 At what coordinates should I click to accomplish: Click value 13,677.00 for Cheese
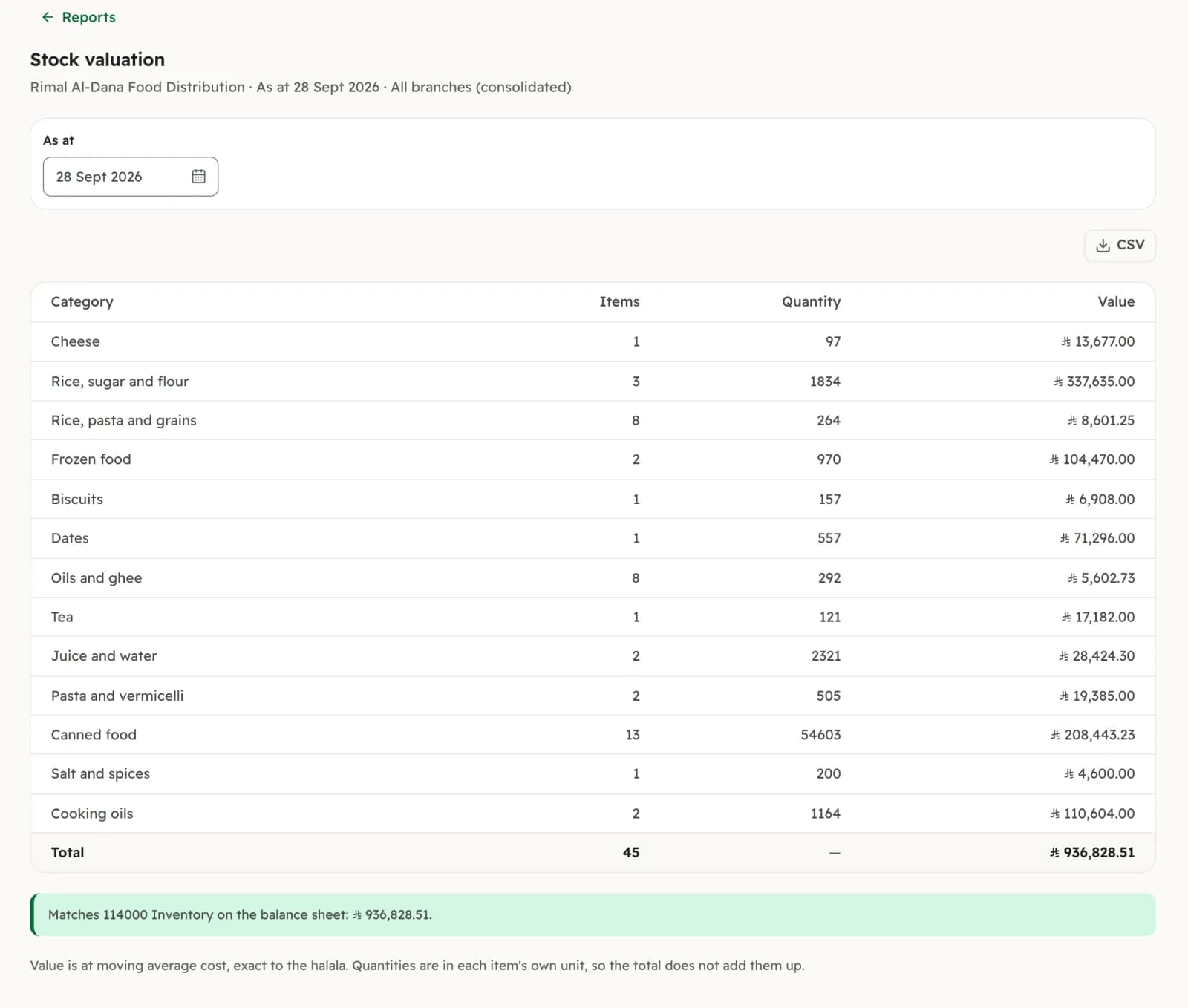(1097, 341)
